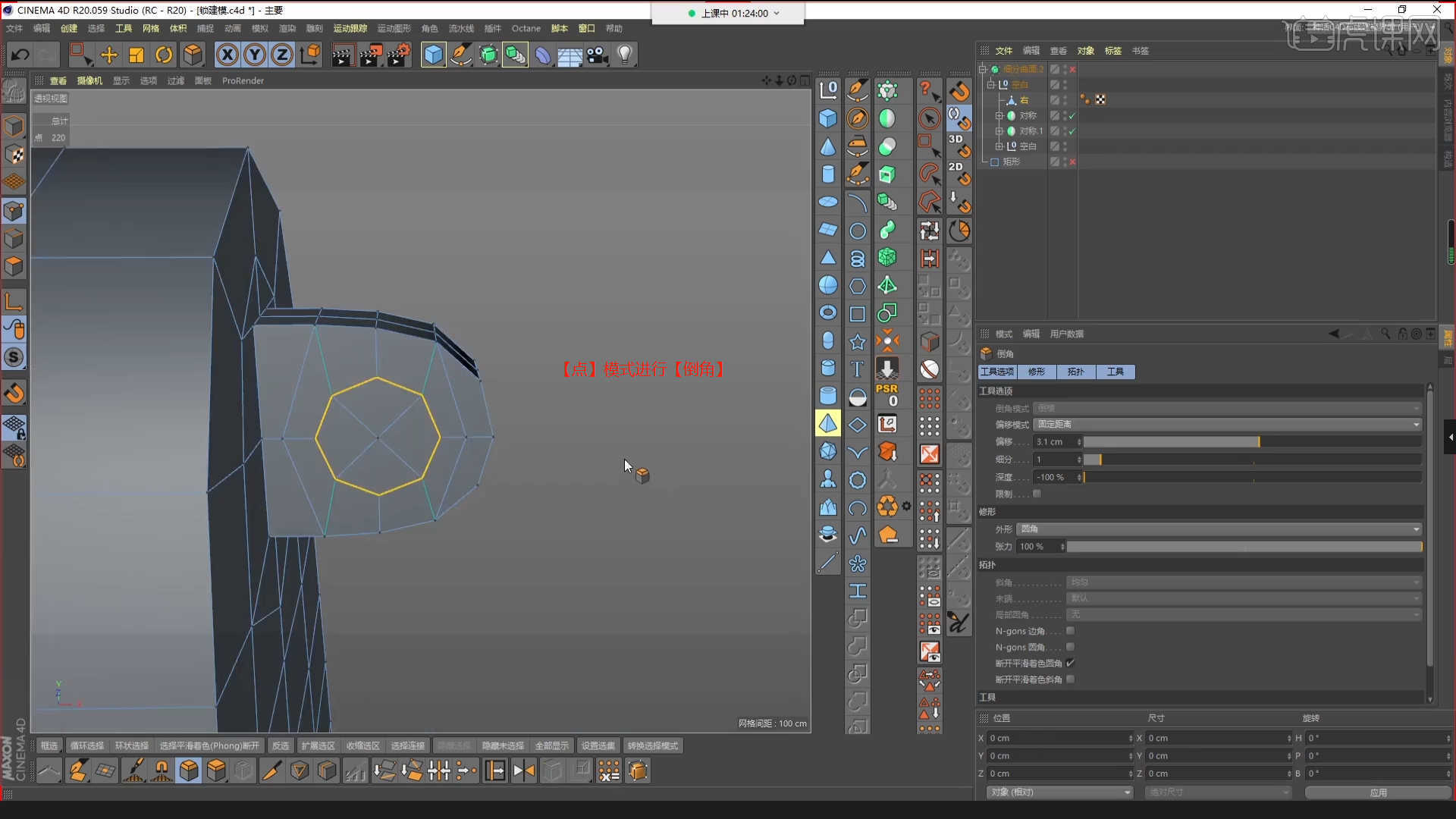Click the pyramid primitive highlighted icon
Image resolution: width=1456 pixels, height=819 pixels.
click(x=828, y=423)
